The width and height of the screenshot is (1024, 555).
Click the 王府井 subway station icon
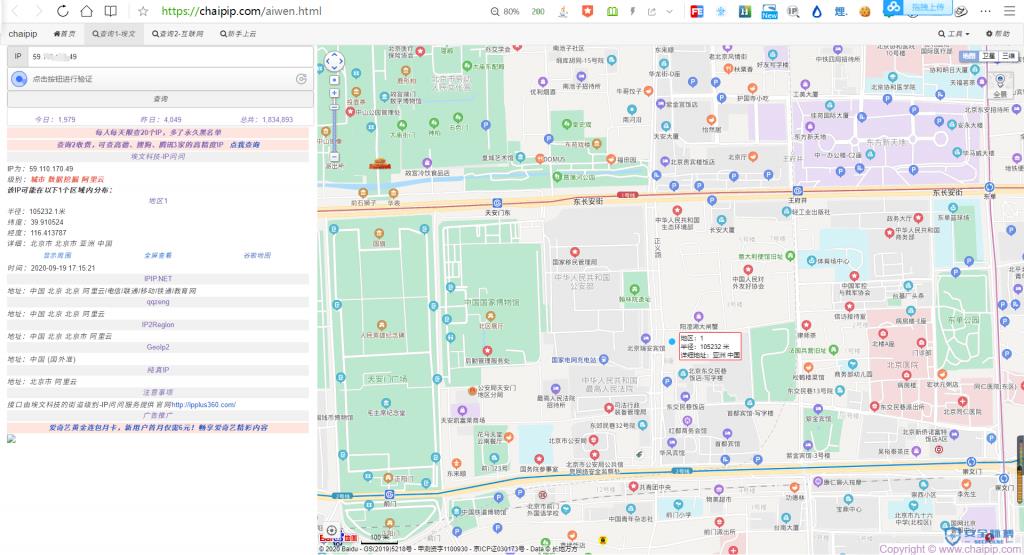(797, 191)
